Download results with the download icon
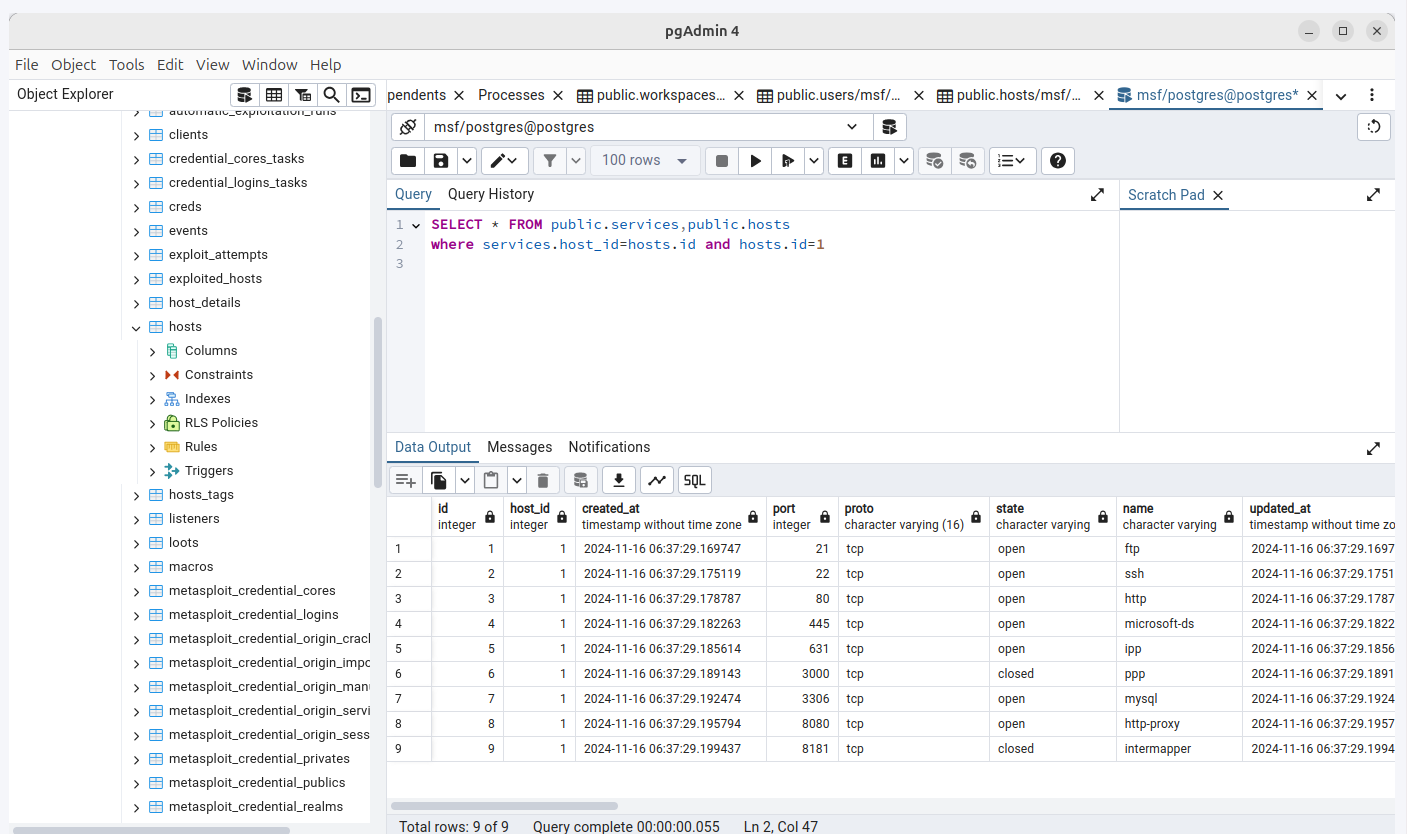The width and height of the screenshot is (1407, 834). point(619,480)
